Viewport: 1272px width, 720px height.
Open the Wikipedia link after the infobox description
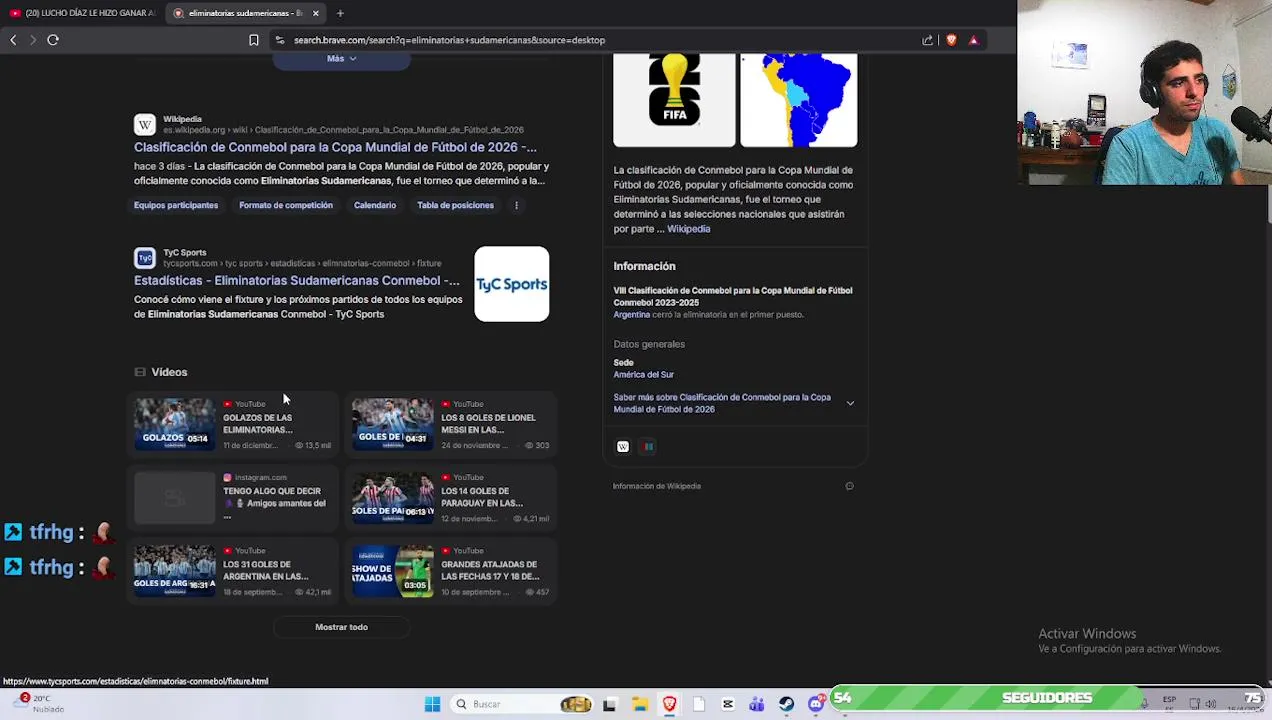click(689, 229)
